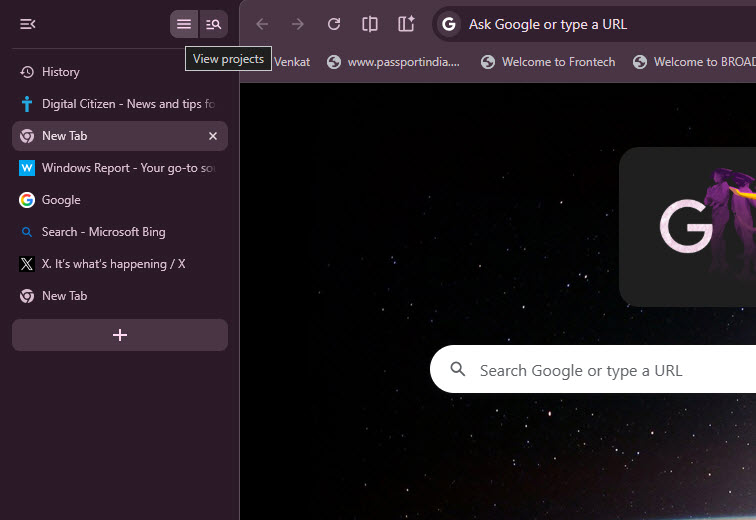Go back with the left arrow
This screenshot has height=520, width=756.
[x=262, y=24]
